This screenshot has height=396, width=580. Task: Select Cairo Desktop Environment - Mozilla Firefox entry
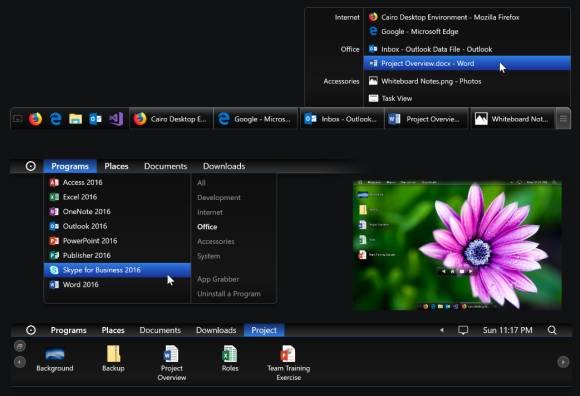tap(467, 17)
